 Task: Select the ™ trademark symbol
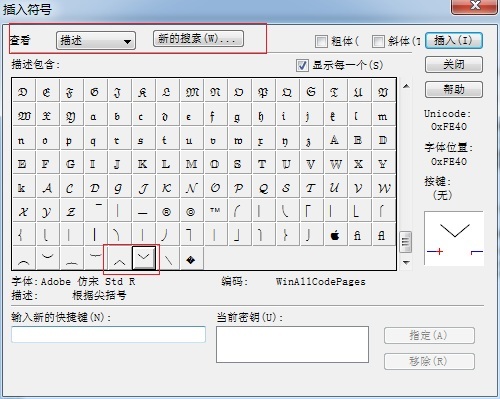[x=215, y=212]
